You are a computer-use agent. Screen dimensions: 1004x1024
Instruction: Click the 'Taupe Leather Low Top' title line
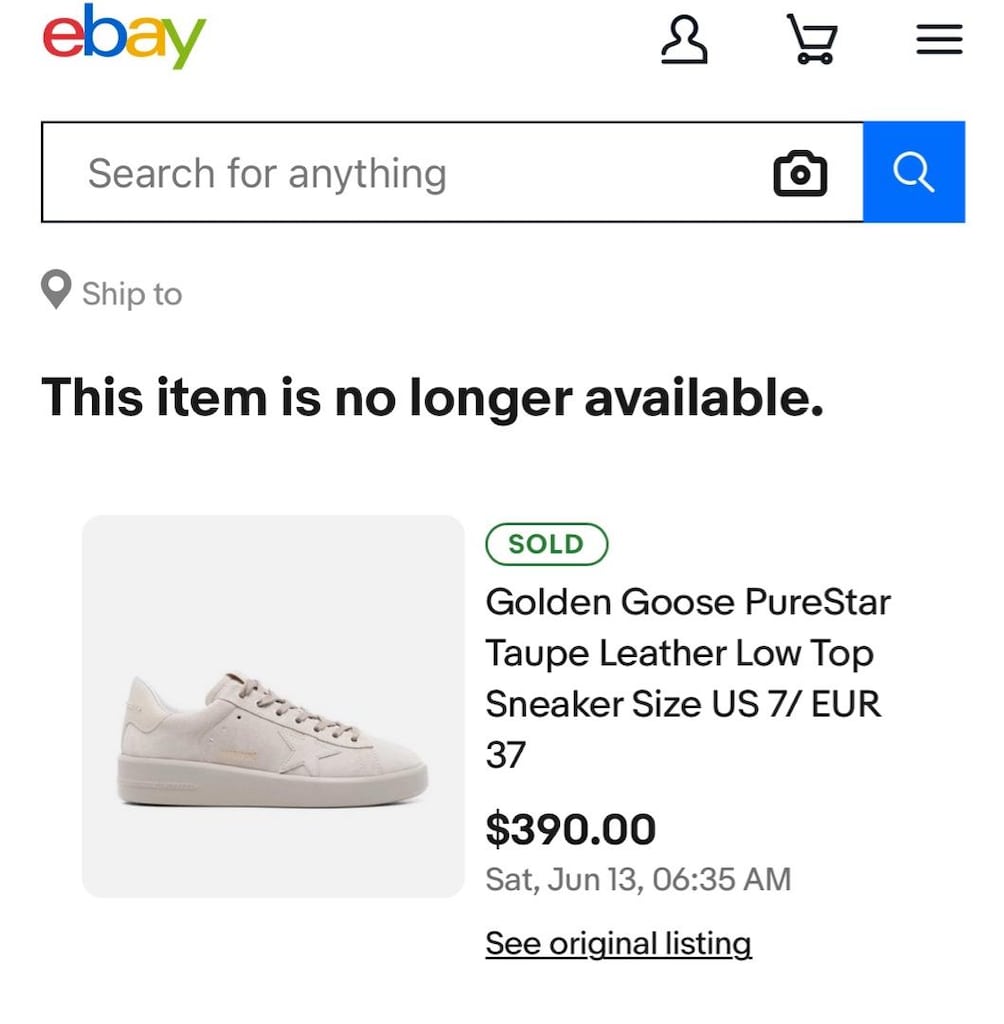coord(679,654)
